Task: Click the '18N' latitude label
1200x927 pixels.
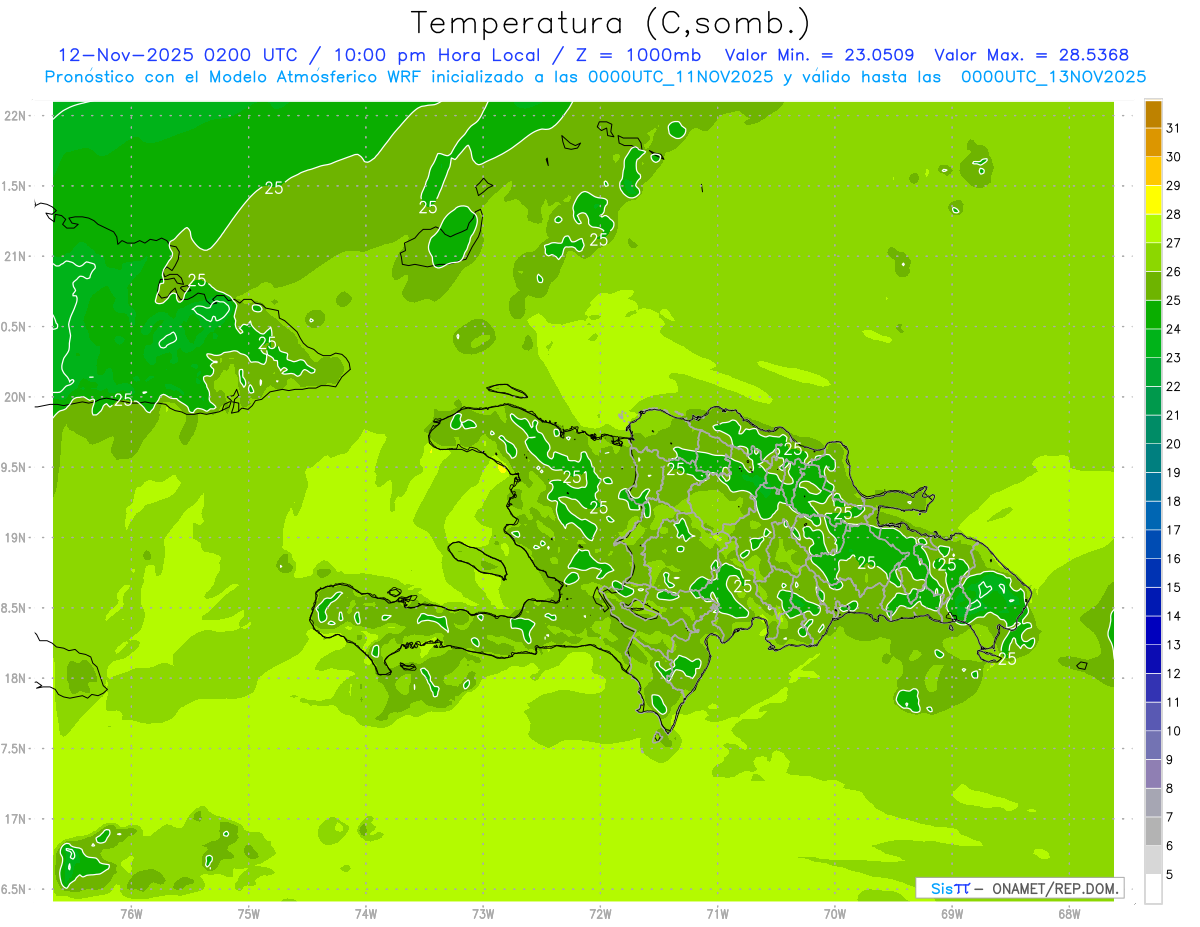Action: (15, 678)
